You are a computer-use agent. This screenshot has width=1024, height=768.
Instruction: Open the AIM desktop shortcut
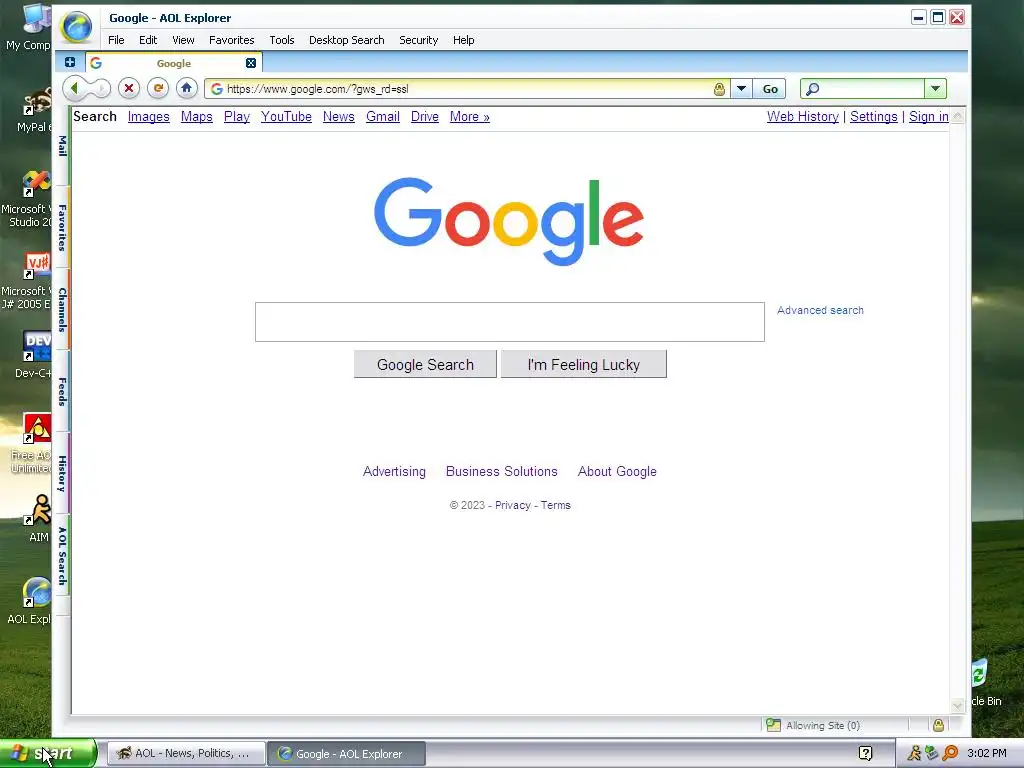point(38,519)
